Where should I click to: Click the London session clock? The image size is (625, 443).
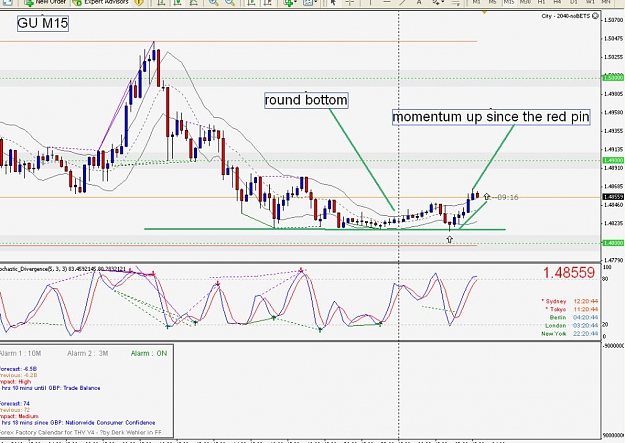point(572,325)
